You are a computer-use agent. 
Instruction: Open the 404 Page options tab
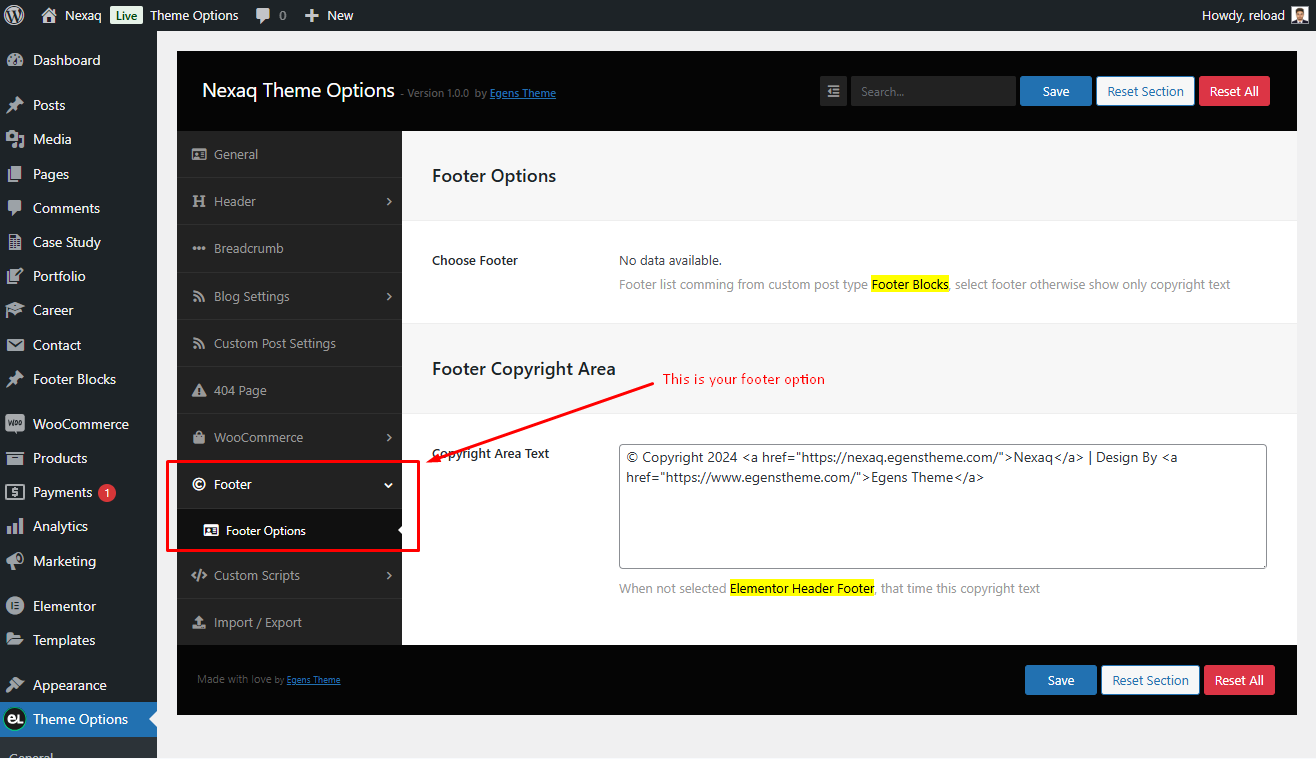click(289, 390)
